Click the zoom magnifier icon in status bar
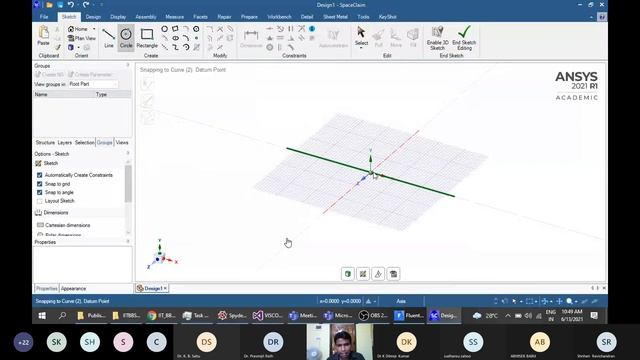640x360 pixels. pos(569,301)
